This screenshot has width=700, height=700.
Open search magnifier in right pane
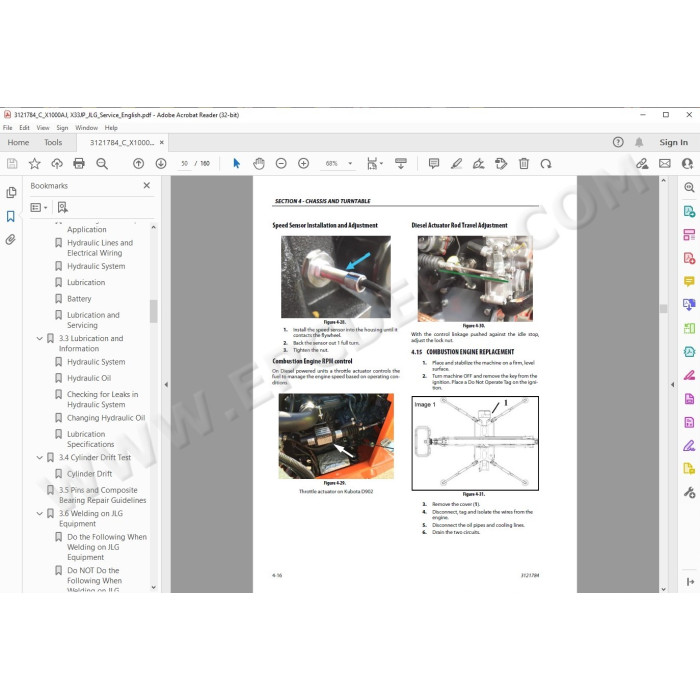point(689,188)
